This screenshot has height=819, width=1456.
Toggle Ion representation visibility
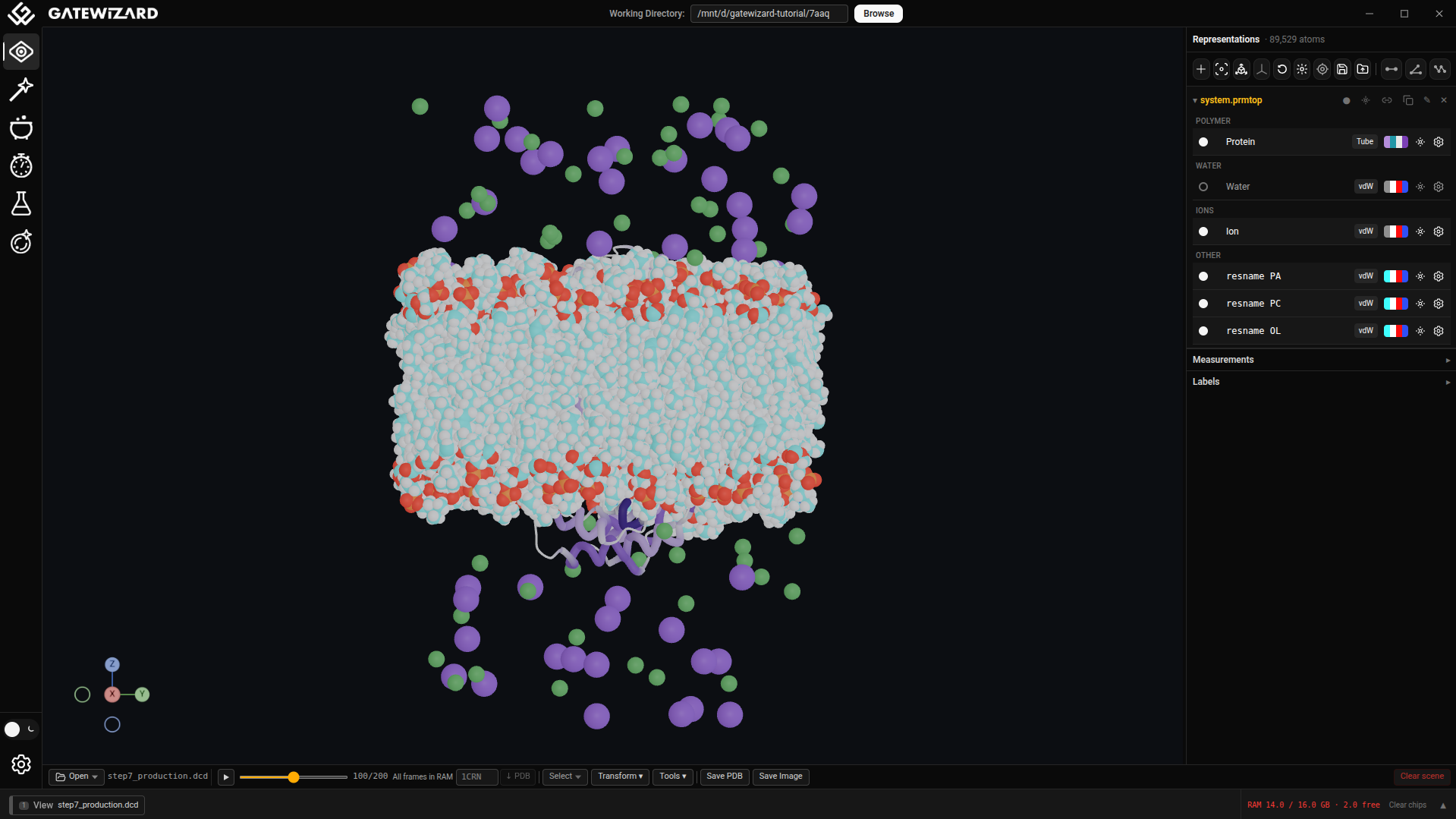coord(1203,232)
